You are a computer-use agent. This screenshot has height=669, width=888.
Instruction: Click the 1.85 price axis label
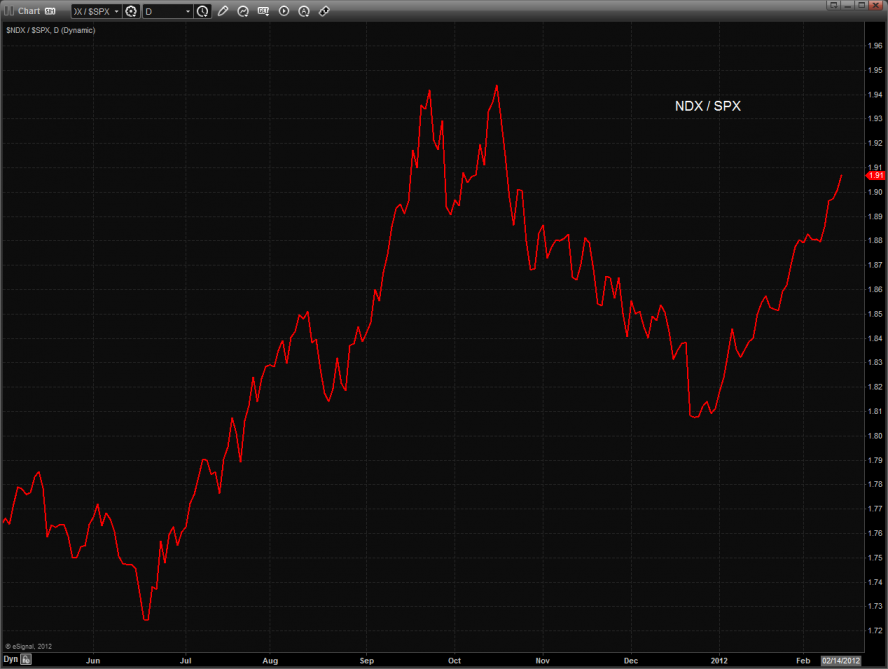click(875, 314)
